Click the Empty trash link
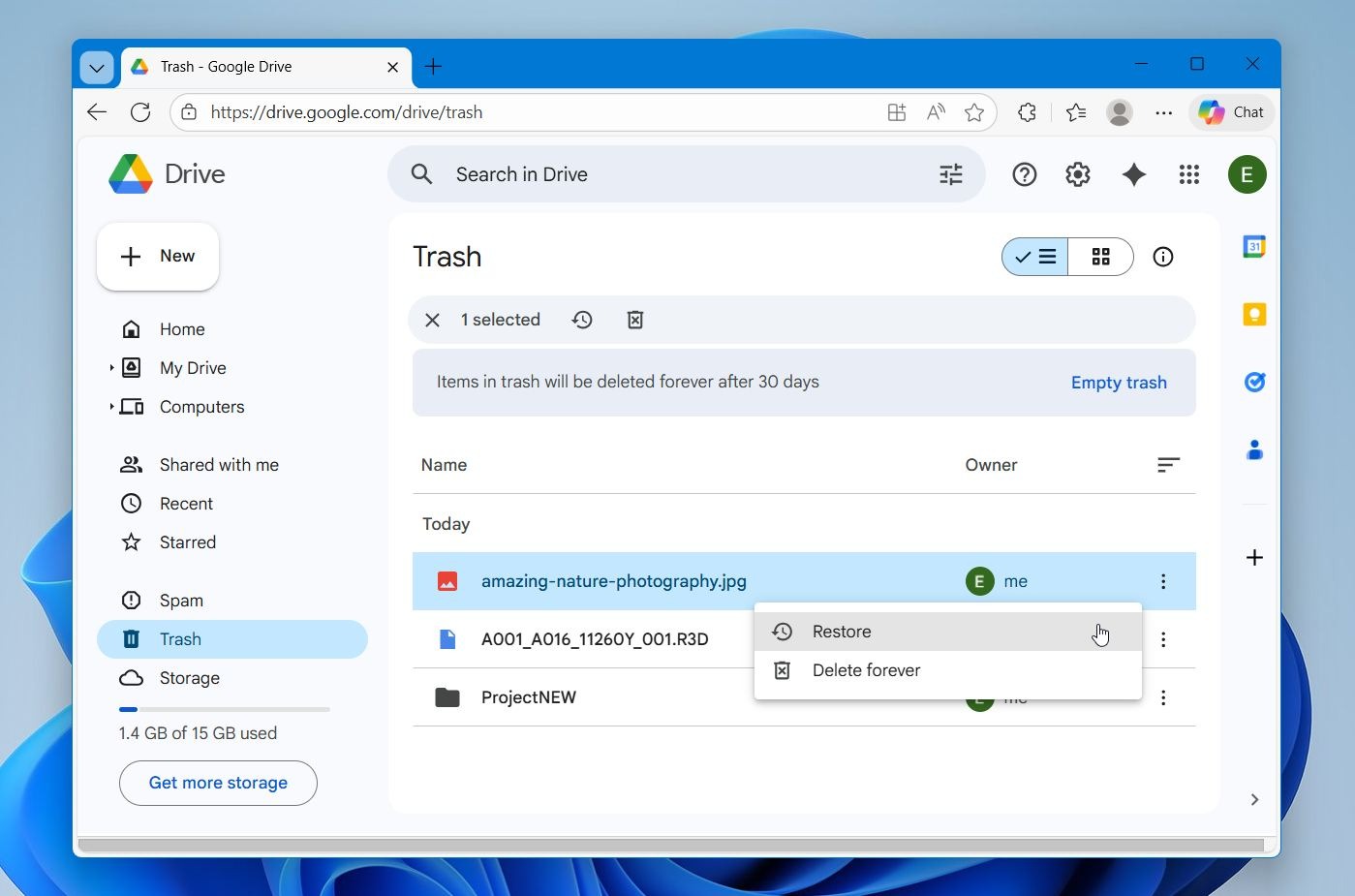Screen dimensions: 1355x896 coord(1119,383)
